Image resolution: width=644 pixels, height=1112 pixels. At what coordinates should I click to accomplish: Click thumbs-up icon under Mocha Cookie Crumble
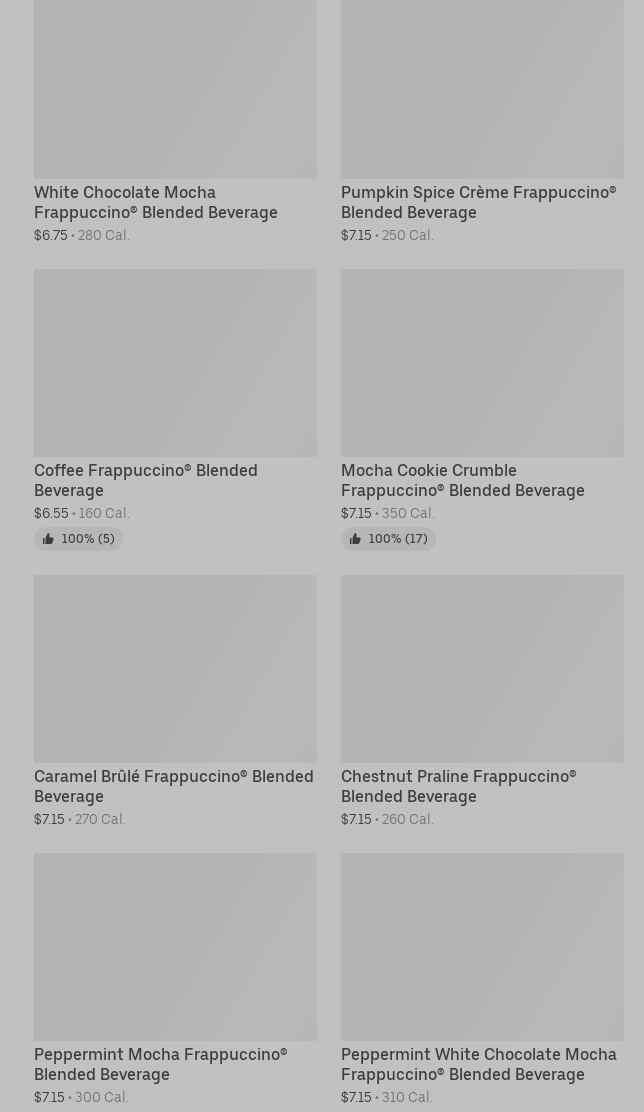[x=355, y=539]
